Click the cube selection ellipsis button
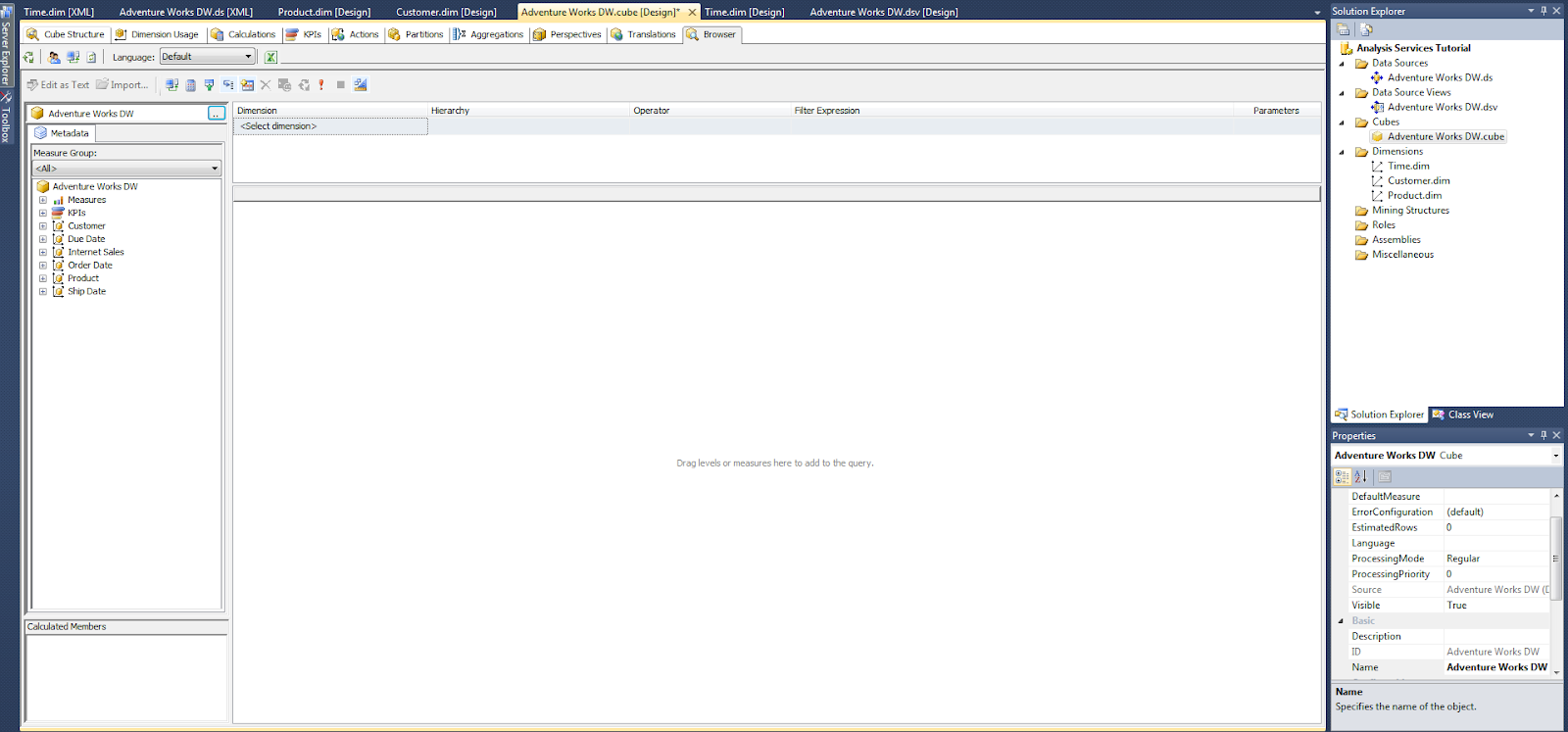The width and height of the screenshot is (1568, 732). click(x=217, y=114)
